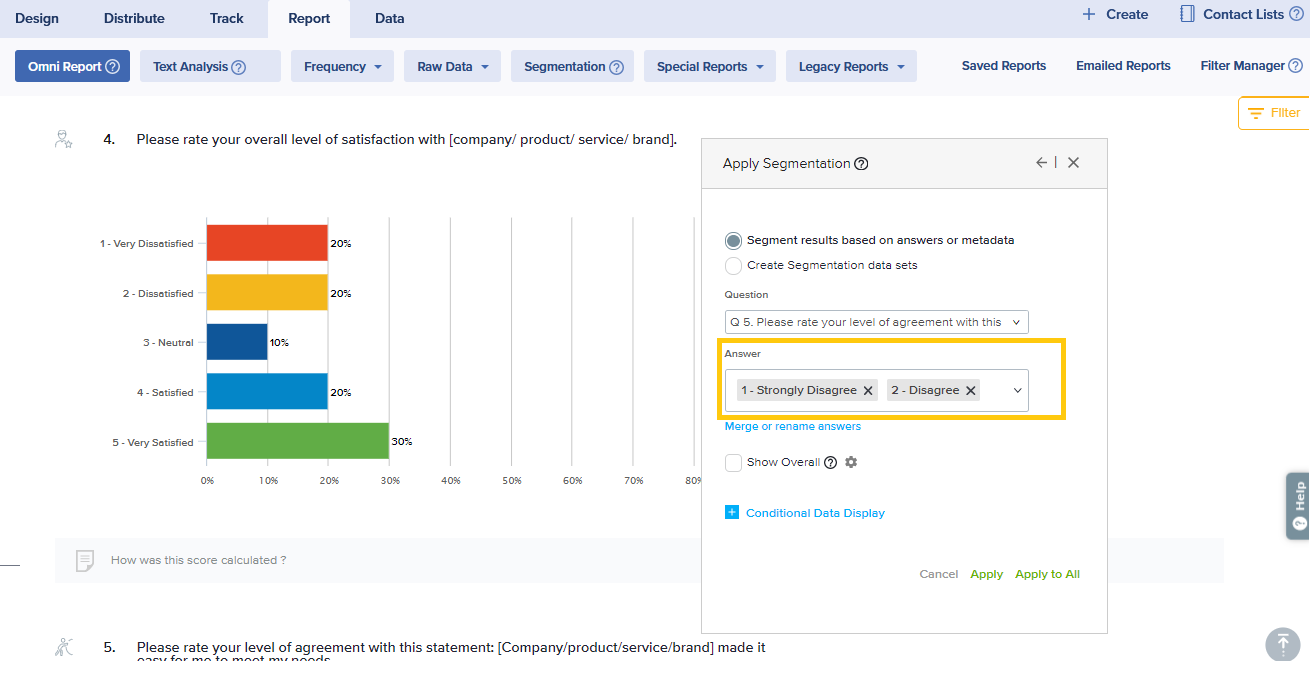Click the Contact Lists help icon
Screen dimensions: 1315x685
(1296, 15)
